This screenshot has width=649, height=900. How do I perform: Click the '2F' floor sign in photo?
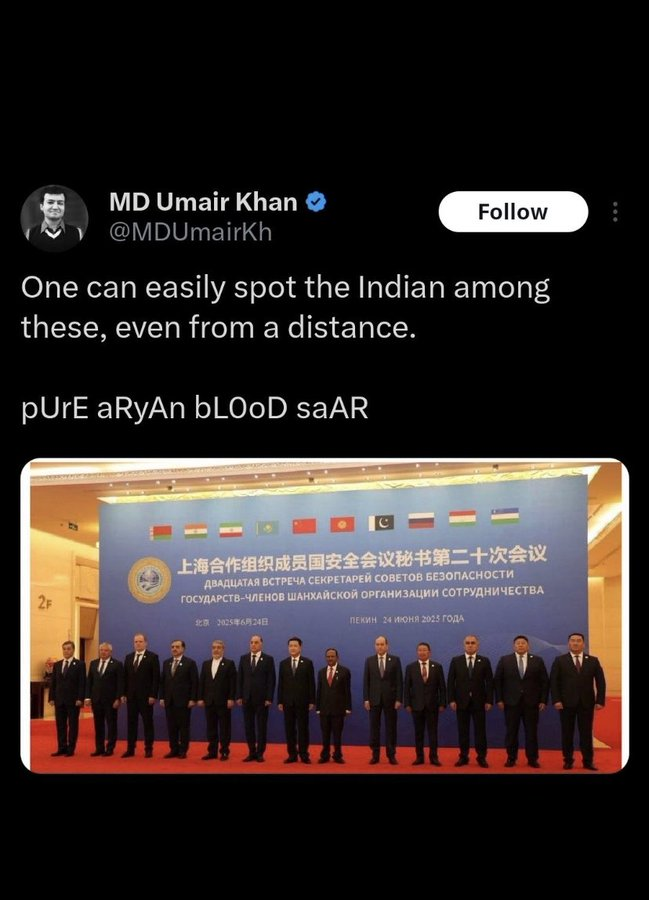[x=45, y=602]
